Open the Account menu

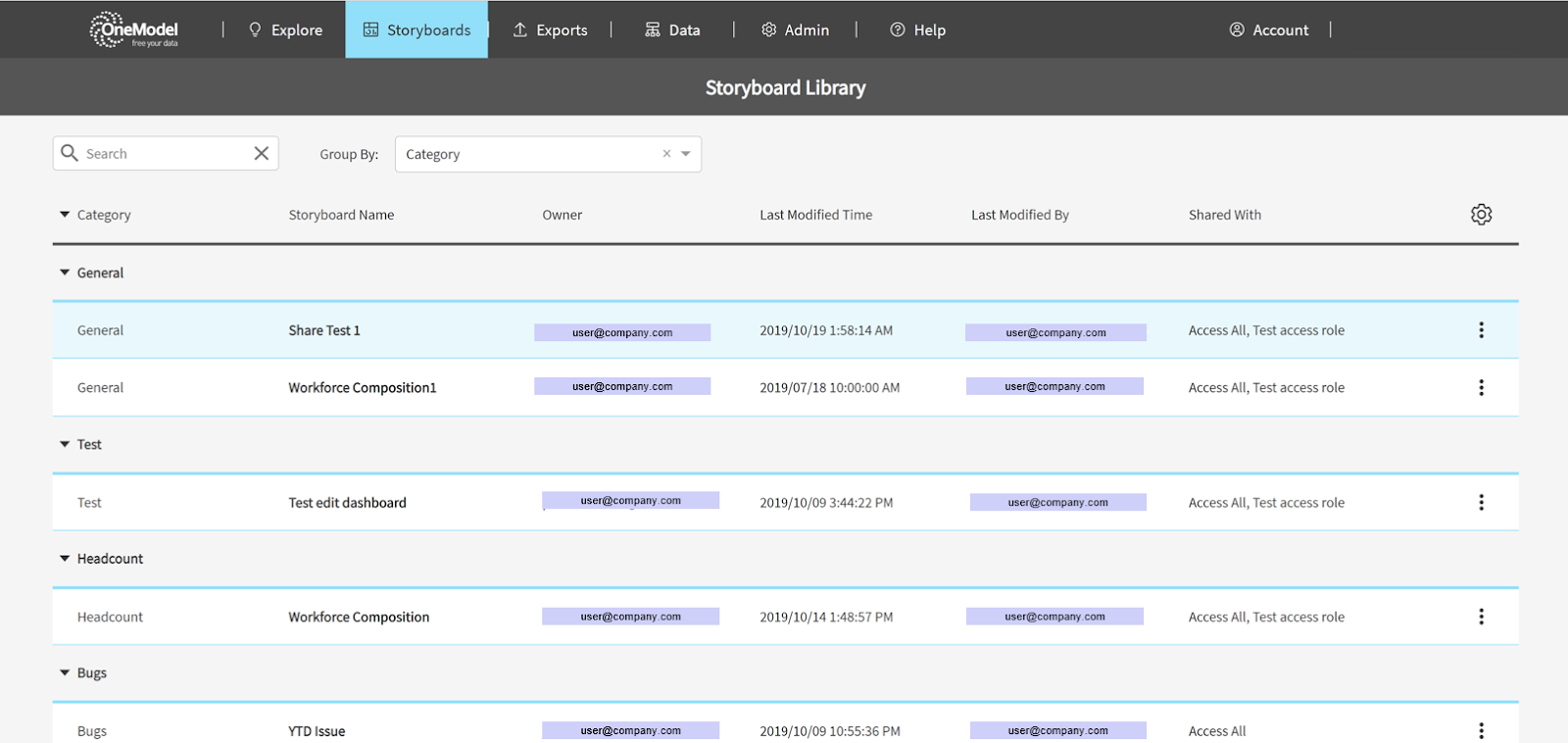[1269, 30]
